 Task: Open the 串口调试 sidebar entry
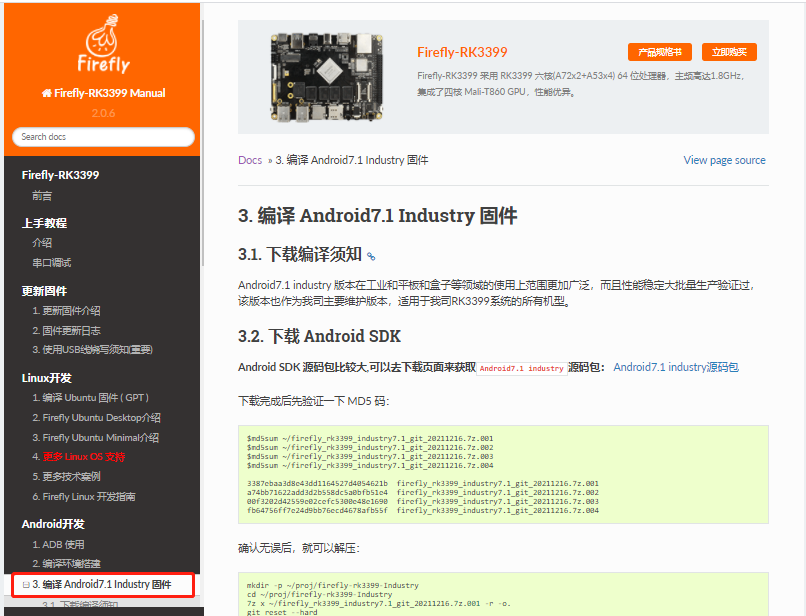coord(52,263)
